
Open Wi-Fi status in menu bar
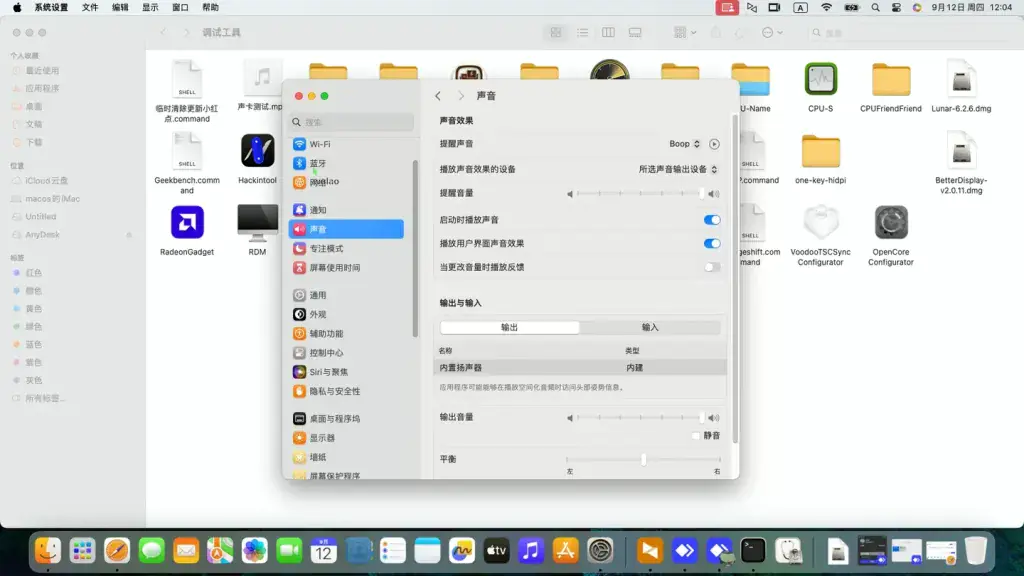(x=826, y=7)
